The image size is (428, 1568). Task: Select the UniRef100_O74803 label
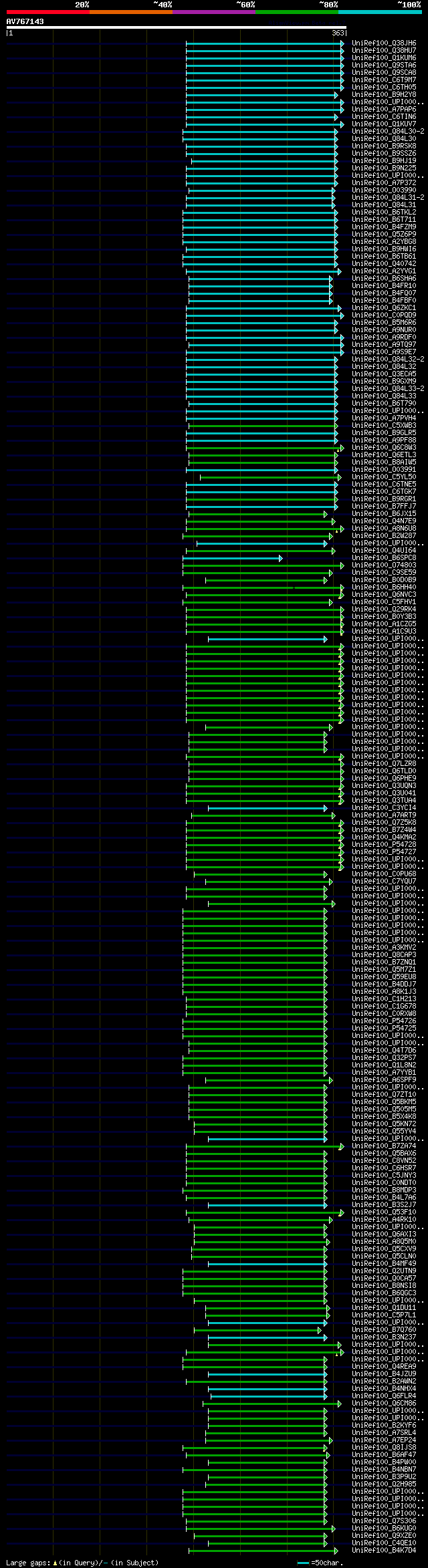tap(384, 565)
